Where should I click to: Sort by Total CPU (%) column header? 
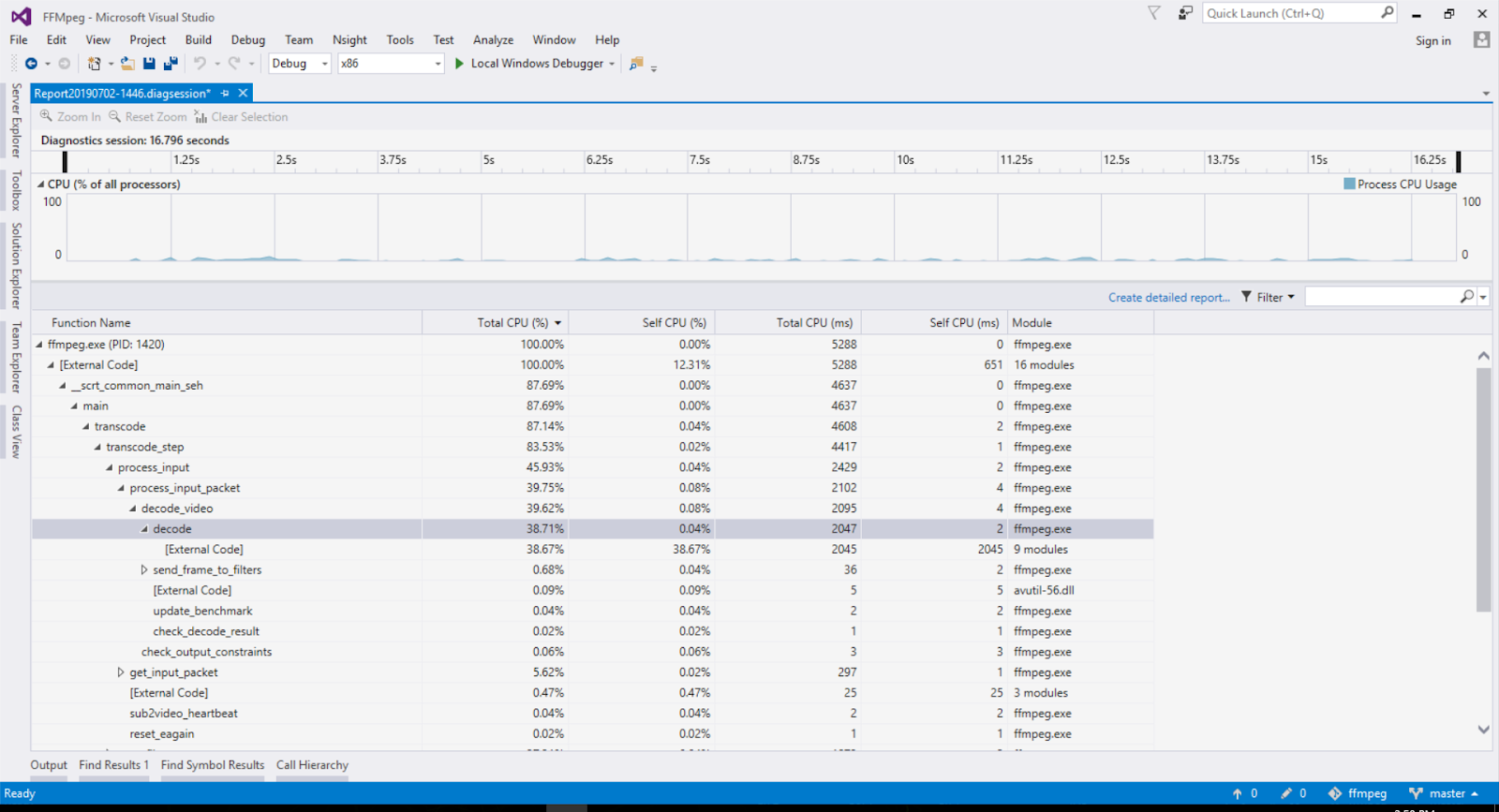point(496,322)
